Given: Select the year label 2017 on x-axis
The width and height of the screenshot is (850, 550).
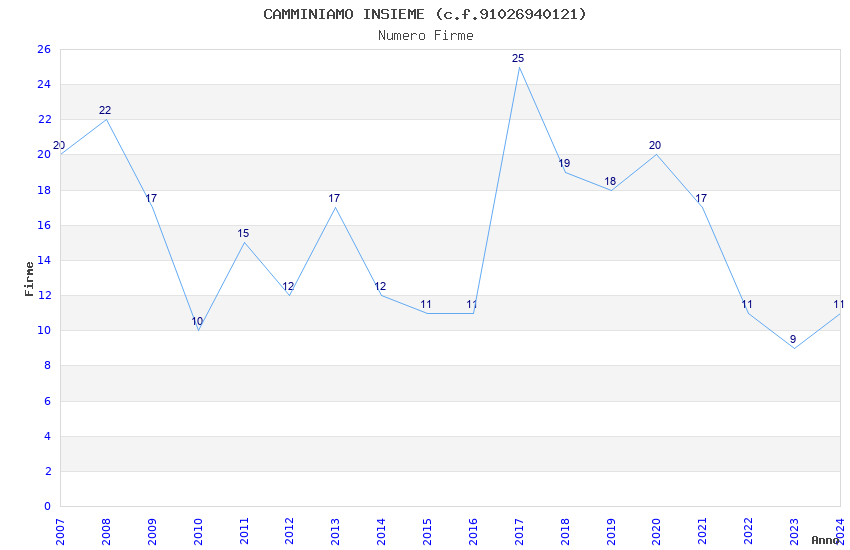Looking at the screenshot, I should tap(519, 532).
